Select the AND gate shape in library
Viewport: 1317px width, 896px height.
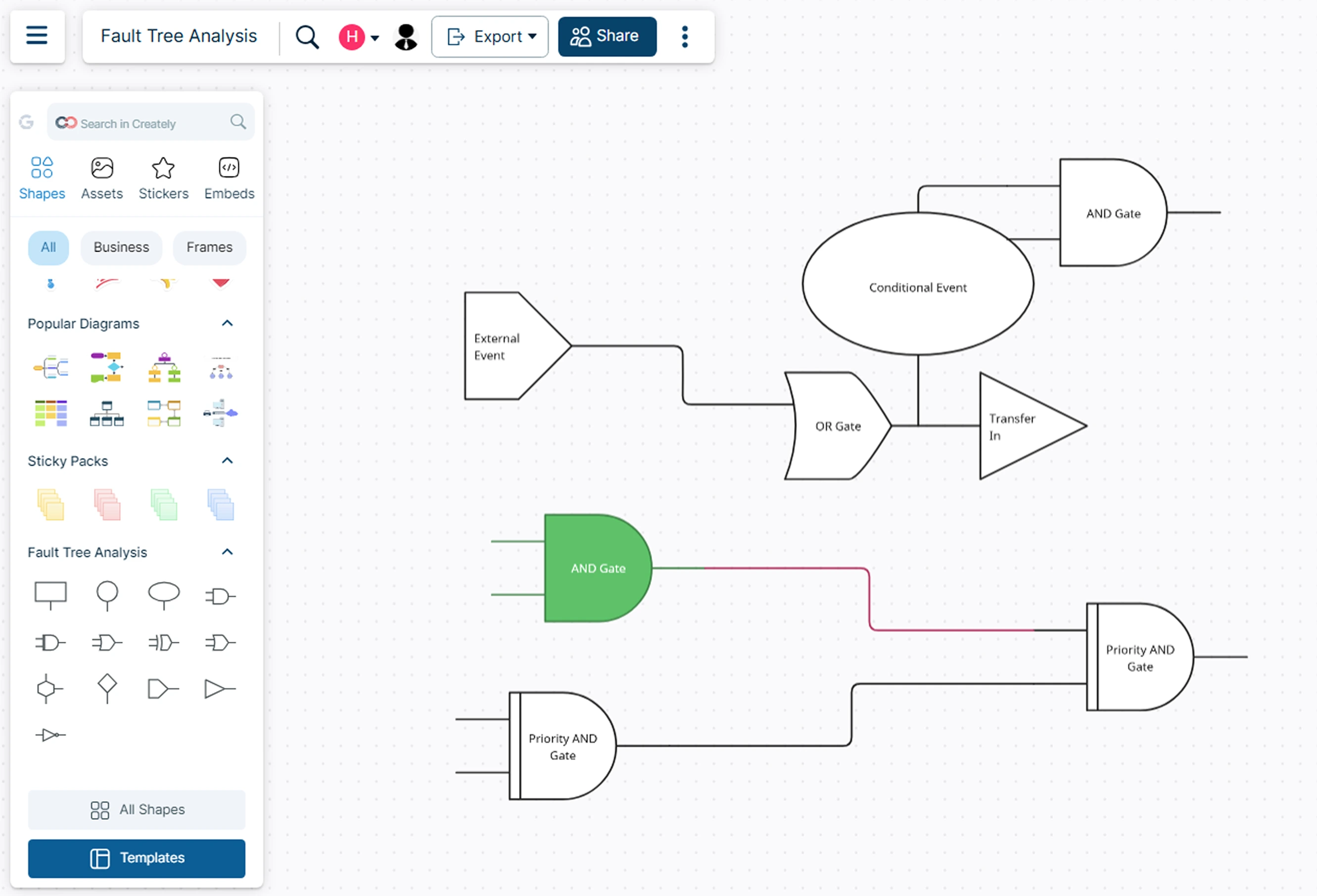tap(221, 596)
